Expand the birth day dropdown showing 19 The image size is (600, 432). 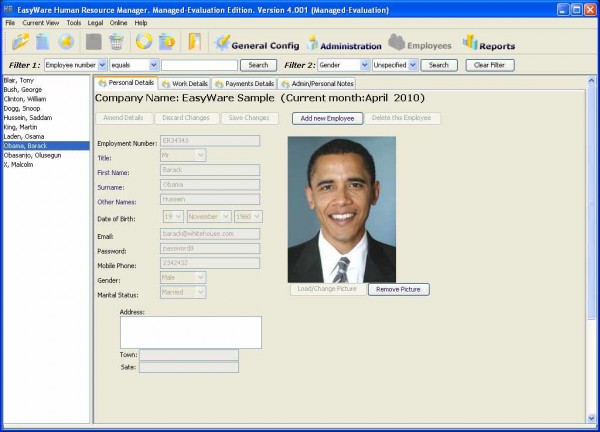pyautogui.click(x=178, y=217)
